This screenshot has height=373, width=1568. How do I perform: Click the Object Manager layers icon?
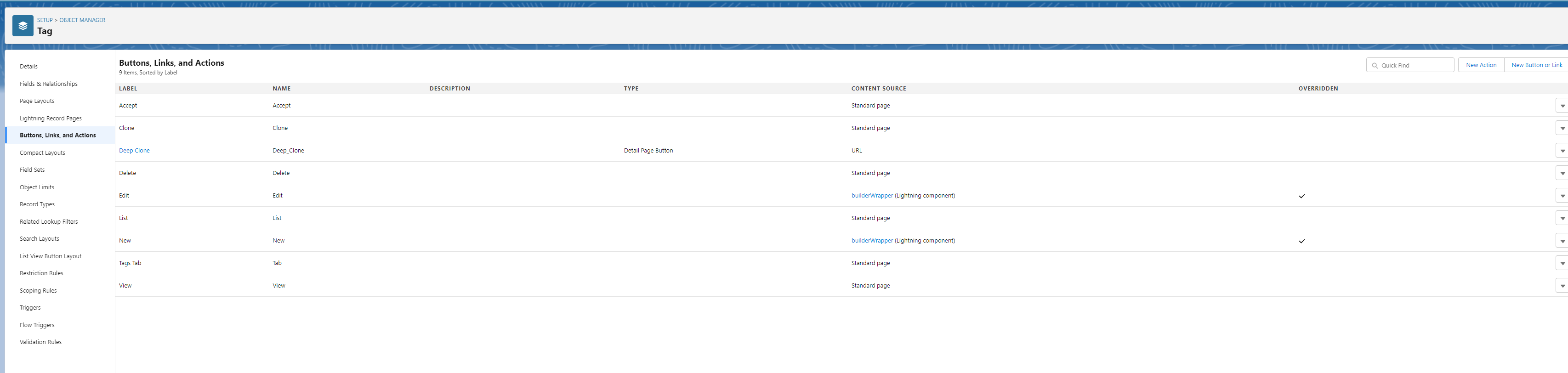[x=23, y=26]
